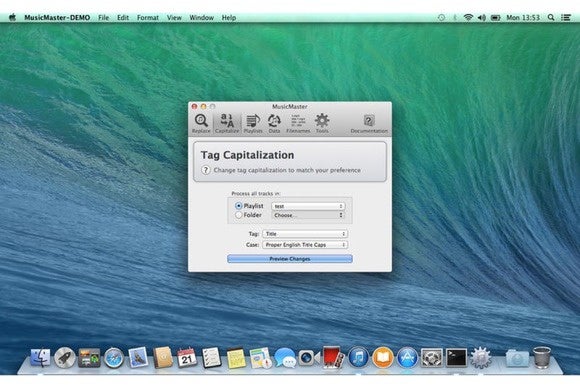Open the Tag dropdown set to Title

[305, 234]
